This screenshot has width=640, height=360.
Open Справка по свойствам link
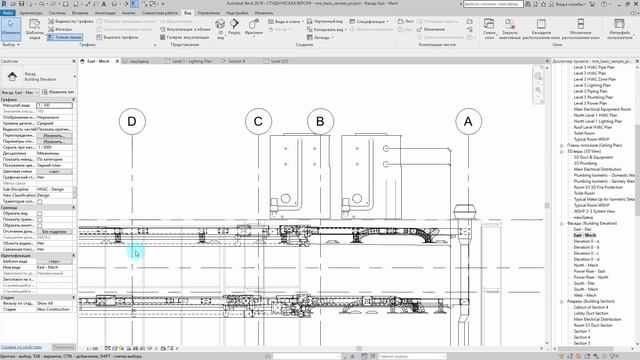pyautogui.click(x=21, y=347)
